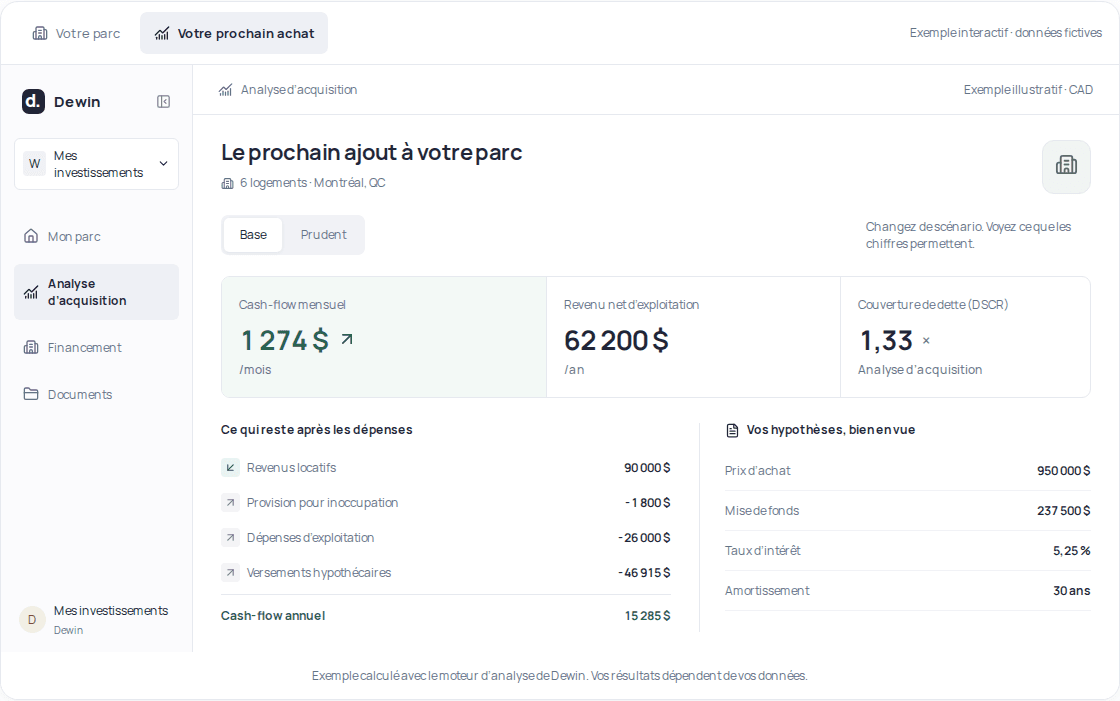Click the building icon at top right
Screen dimensions: 1120x701
[x=1066, y=166]
